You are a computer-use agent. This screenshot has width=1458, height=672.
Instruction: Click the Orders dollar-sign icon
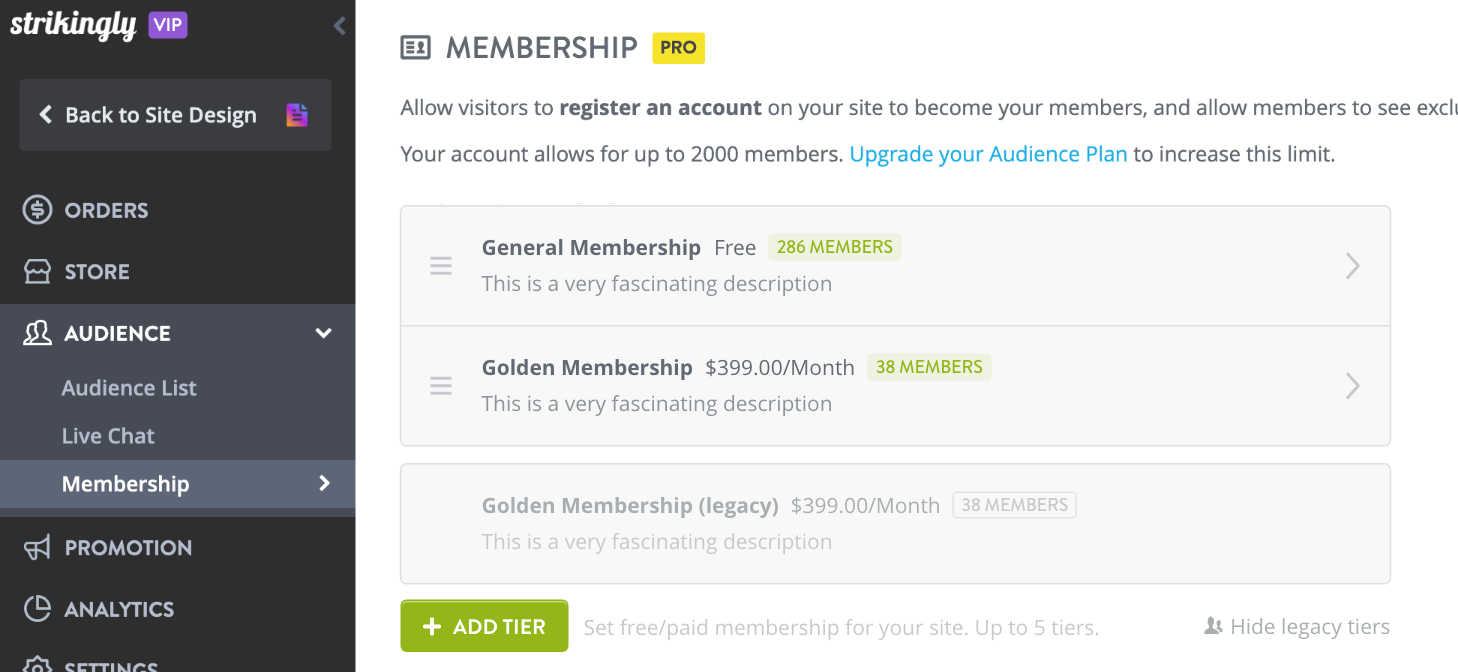37,210
